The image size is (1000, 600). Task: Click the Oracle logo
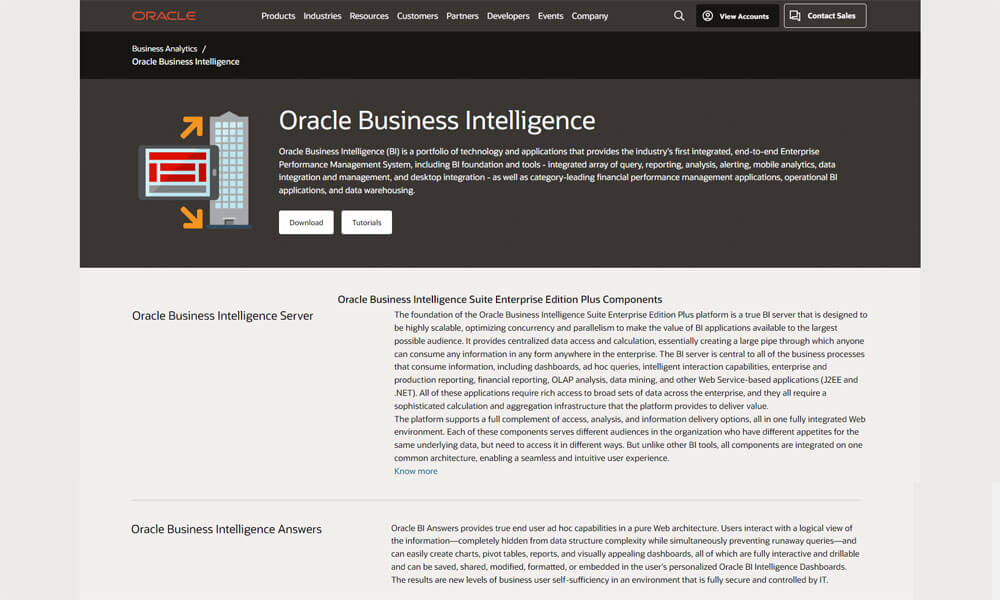click(164, 16)
